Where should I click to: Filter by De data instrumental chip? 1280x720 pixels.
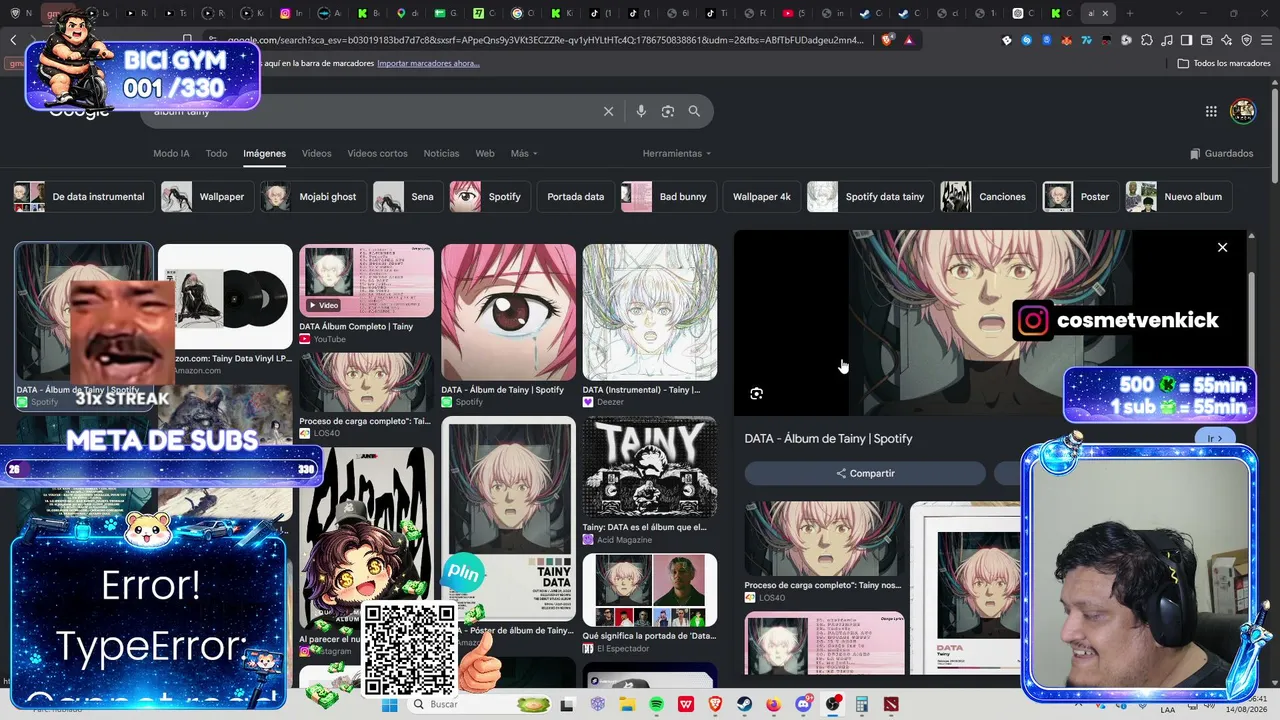point(82,197)
